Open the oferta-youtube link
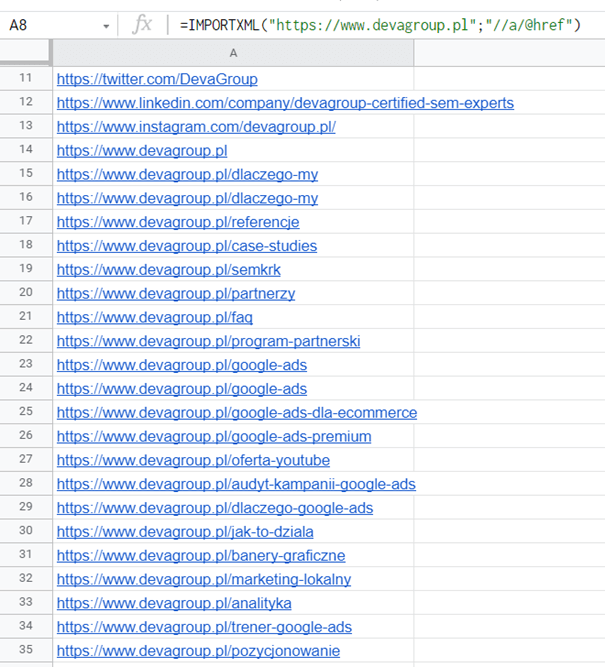Image resolution: width=605 pixels, height=667 pixels. pyautogui.click(x=193, y=461)
